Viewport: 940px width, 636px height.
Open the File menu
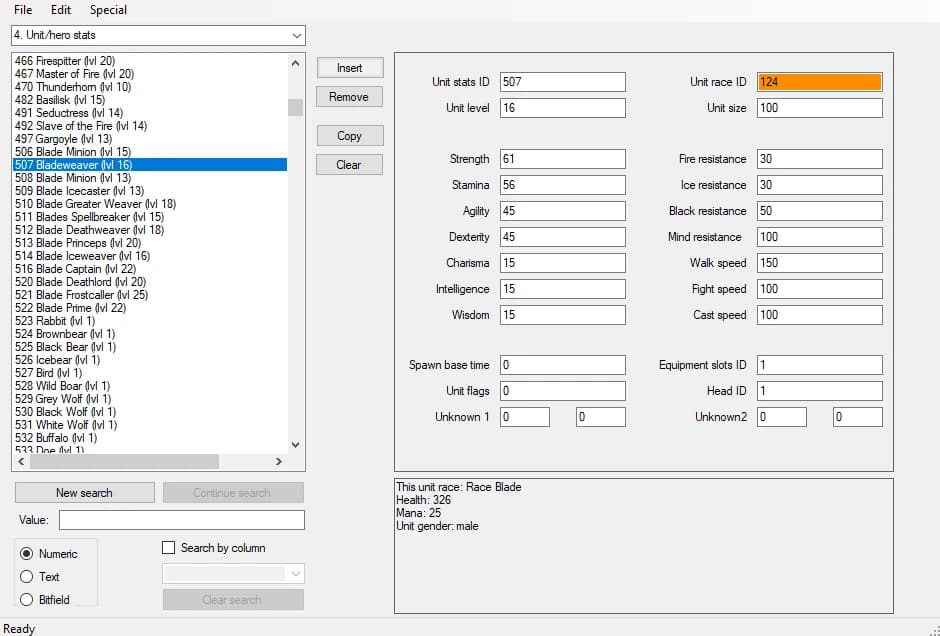(23, 10)
